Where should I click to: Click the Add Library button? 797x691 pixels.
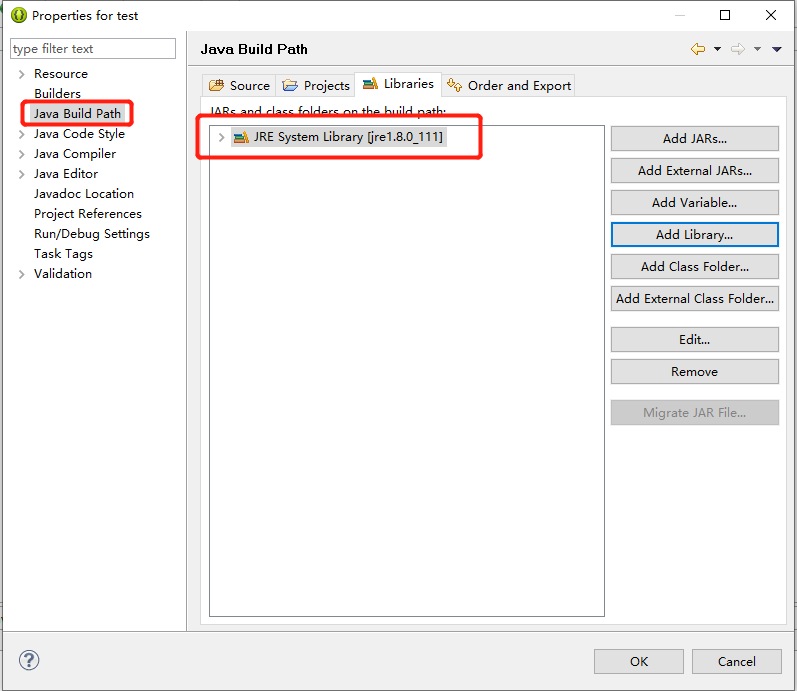tap(694, 234)
